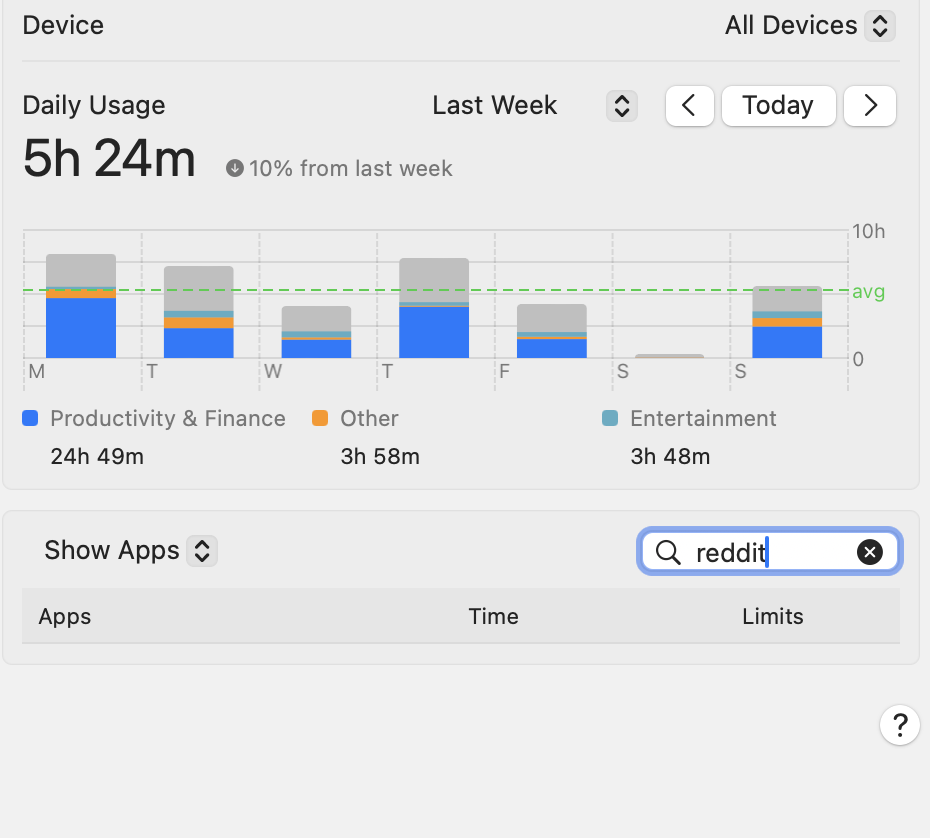Expand the Last Week period selector
This screenshot has width=930, height=838.
pos(621,105)
